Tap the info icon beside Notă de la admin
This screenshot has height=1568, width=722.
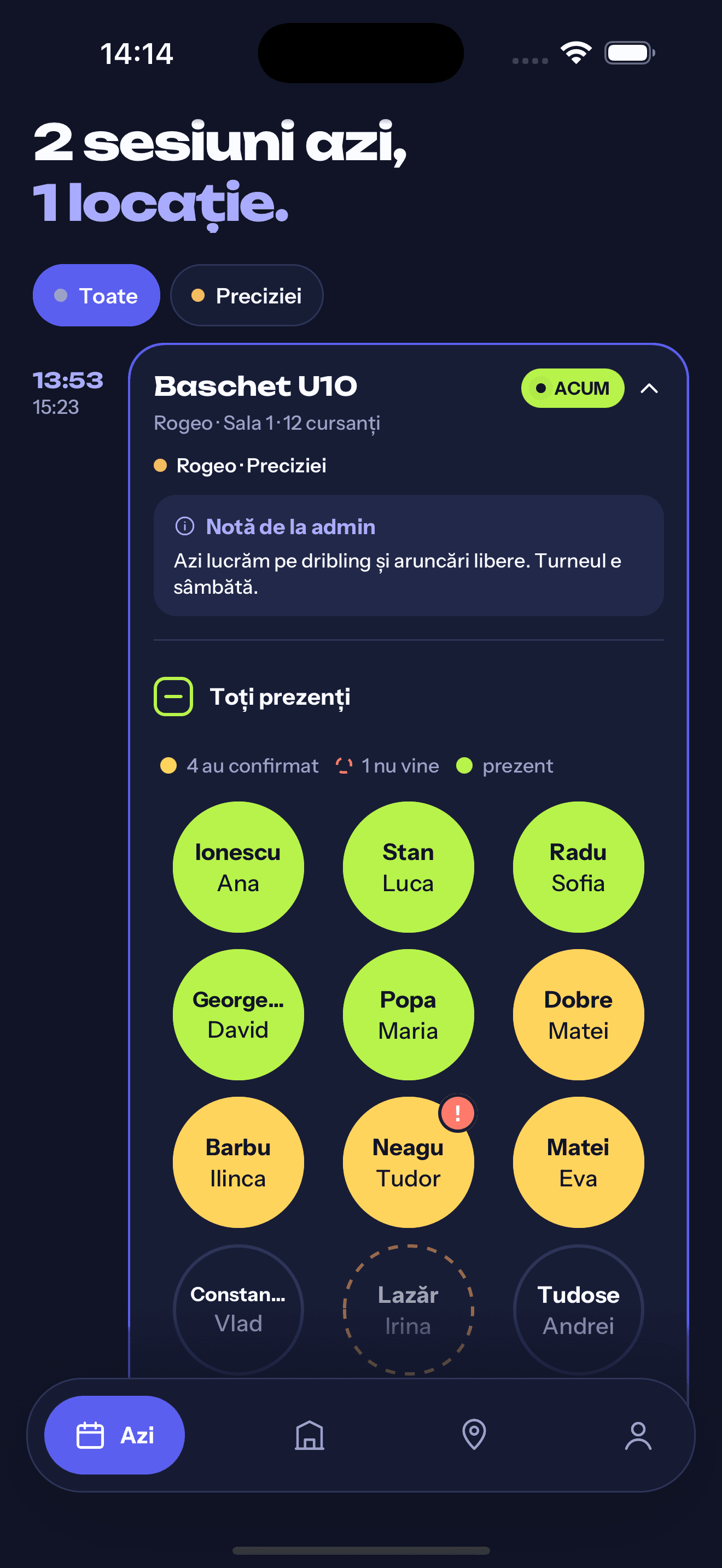pyautogui.click(x=184, y=526)
